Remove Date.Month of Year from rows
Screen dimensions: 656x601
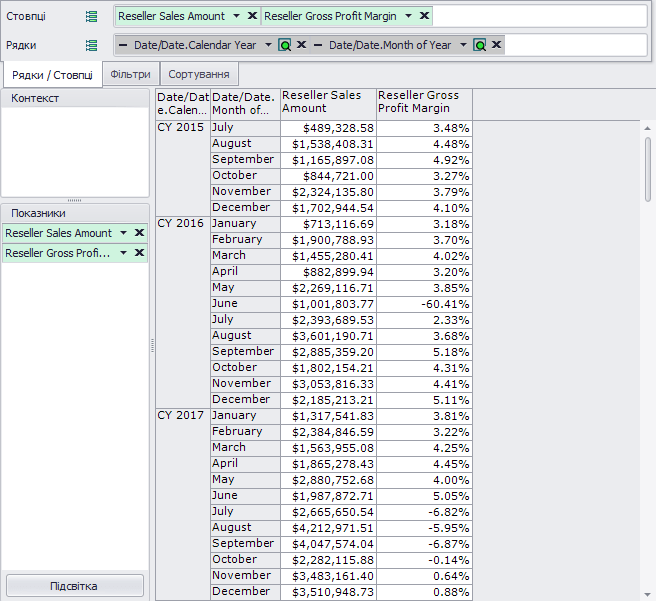point(496,45)
